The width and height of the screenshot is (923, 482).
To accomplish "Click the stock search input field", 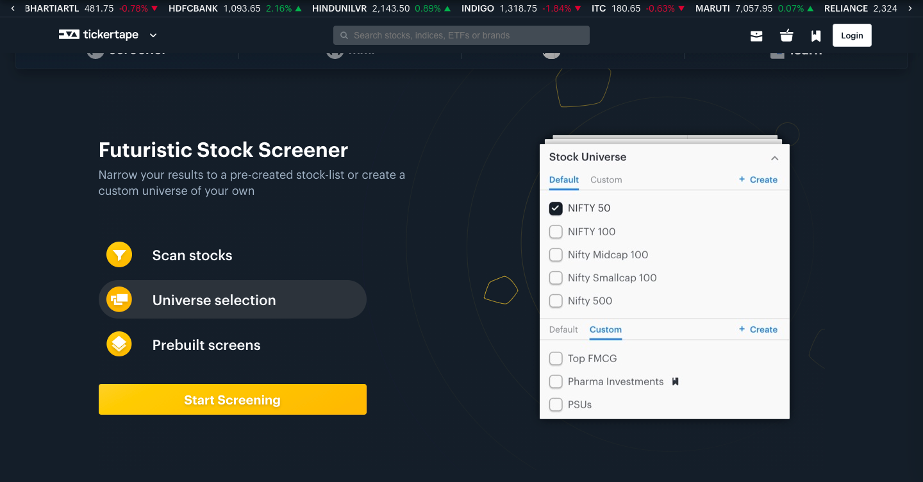I will click(x=461, y=36).
